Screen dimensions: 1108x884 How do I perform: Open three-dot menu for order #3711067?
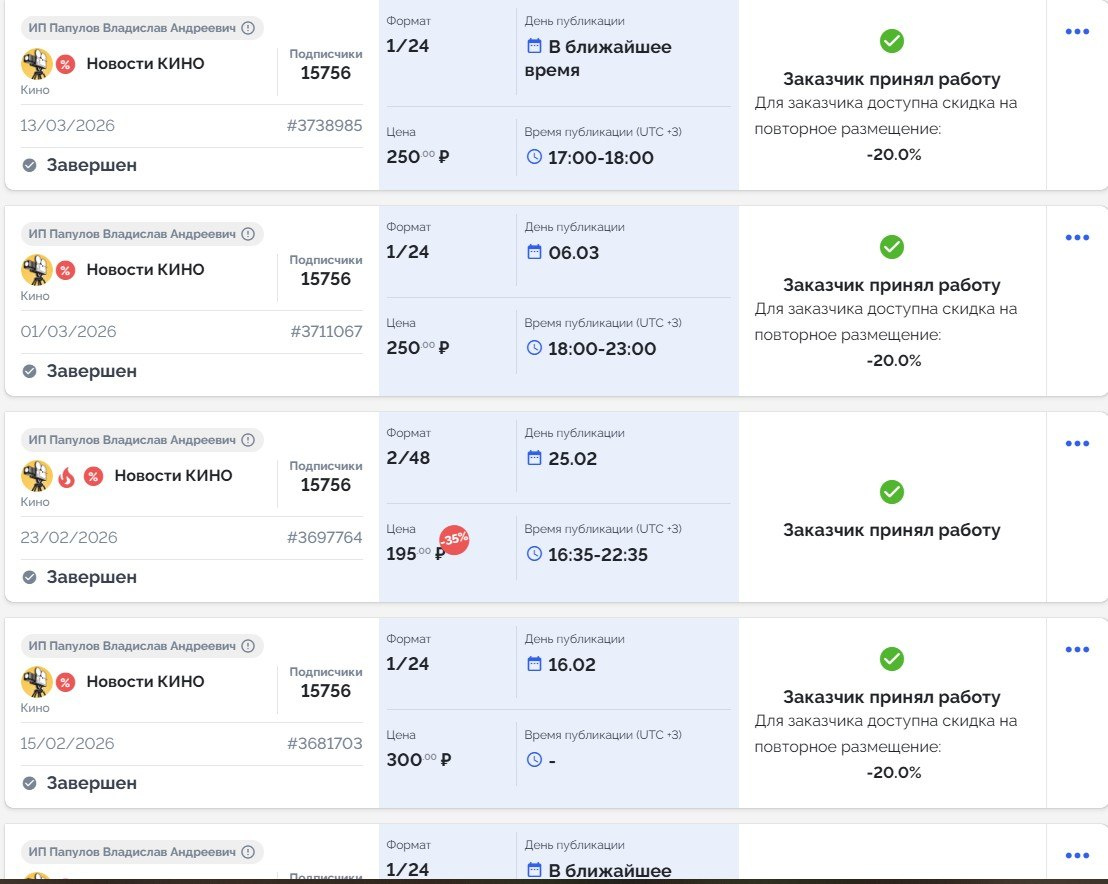(1077, 238)
